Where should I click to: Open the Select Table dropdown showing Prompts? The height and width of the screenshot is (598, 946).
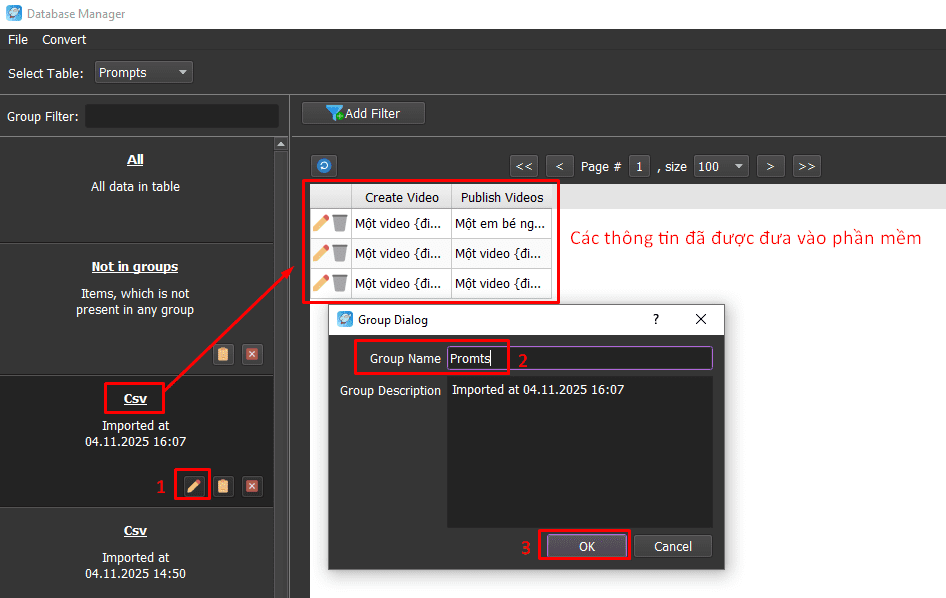tap(143, 72)
